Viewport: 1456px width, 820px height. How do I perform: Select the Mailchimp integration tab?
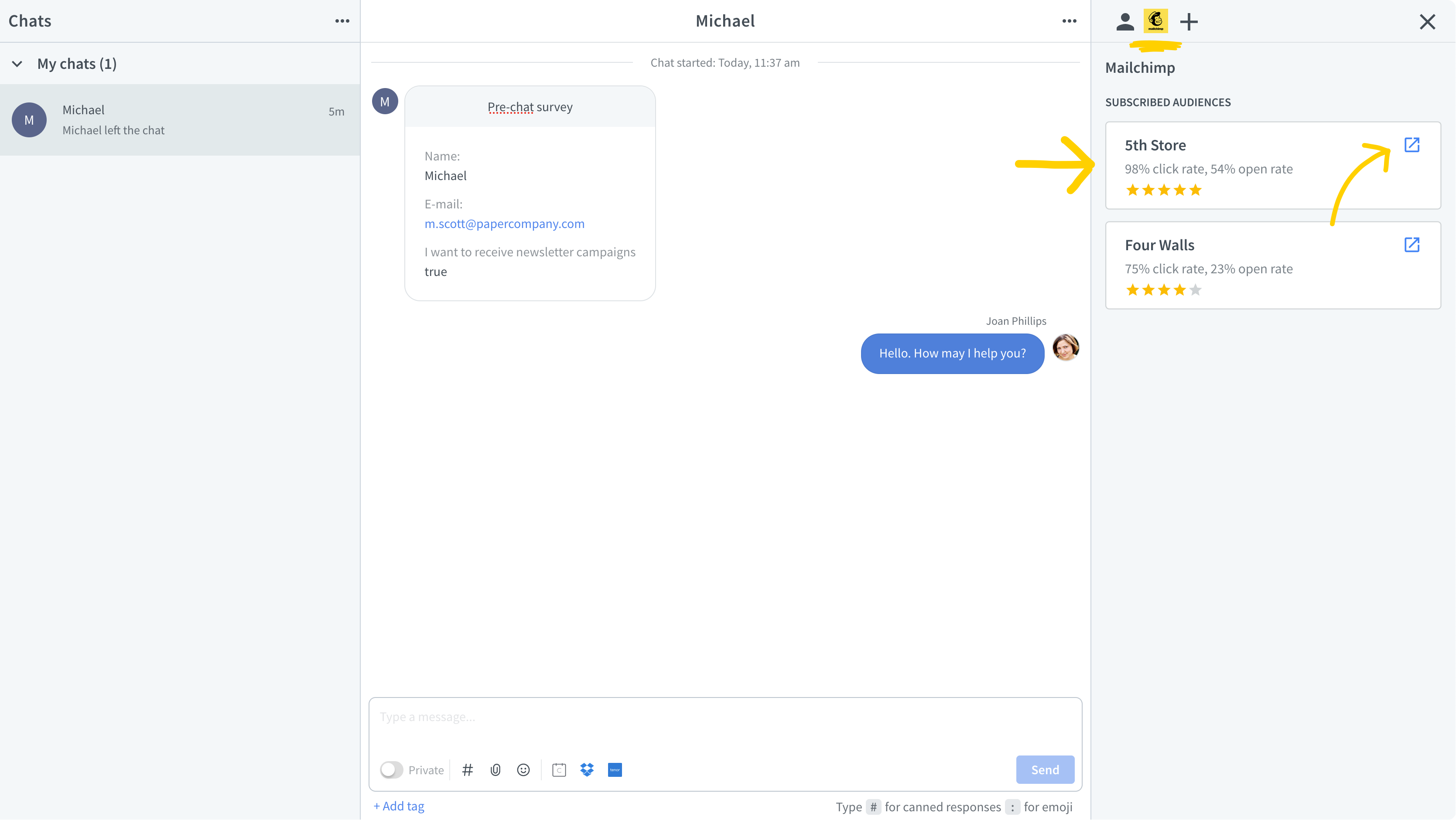pos(1155,21)
